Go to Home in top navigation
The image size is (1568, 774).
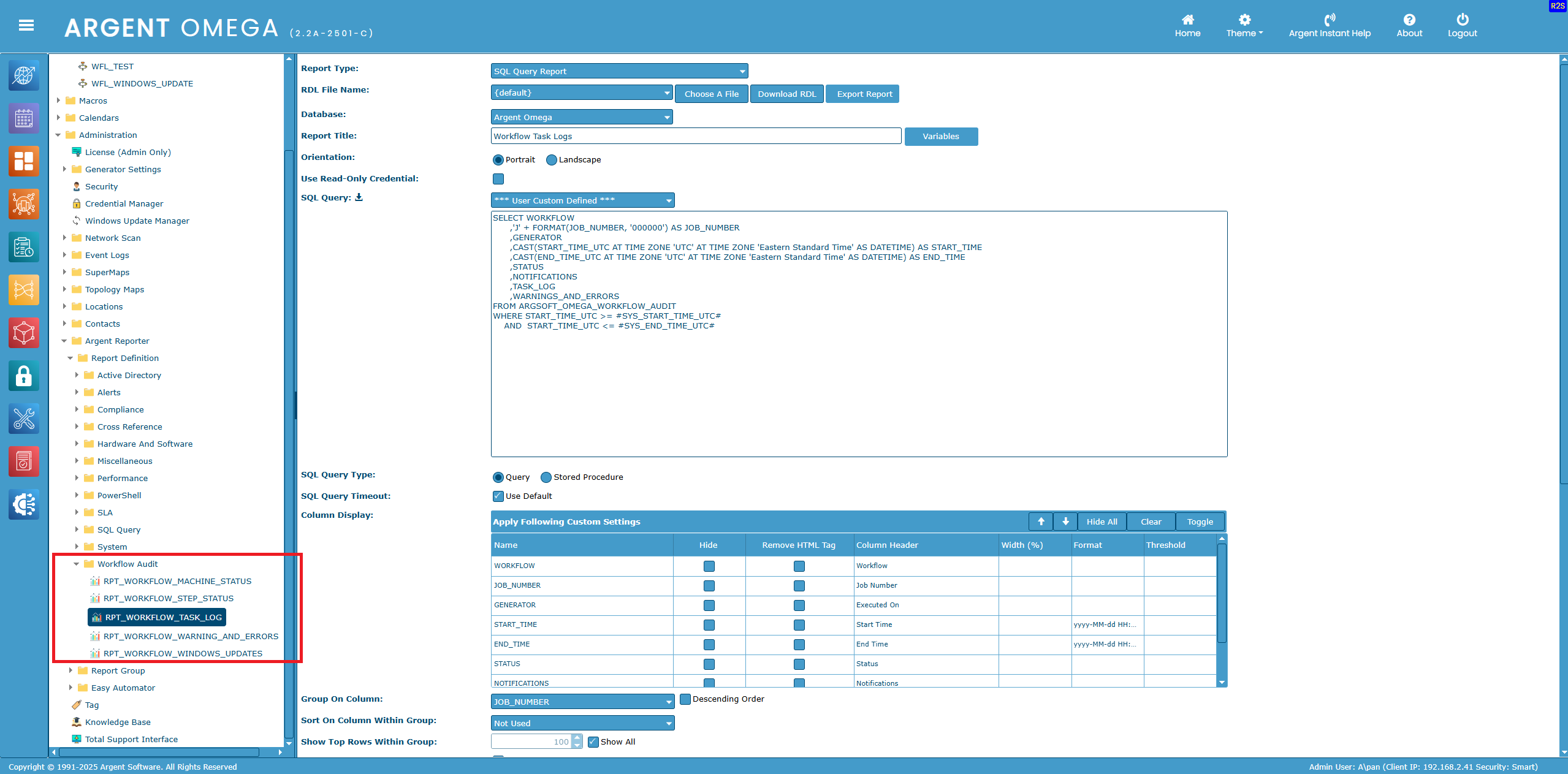point(1187,26)
